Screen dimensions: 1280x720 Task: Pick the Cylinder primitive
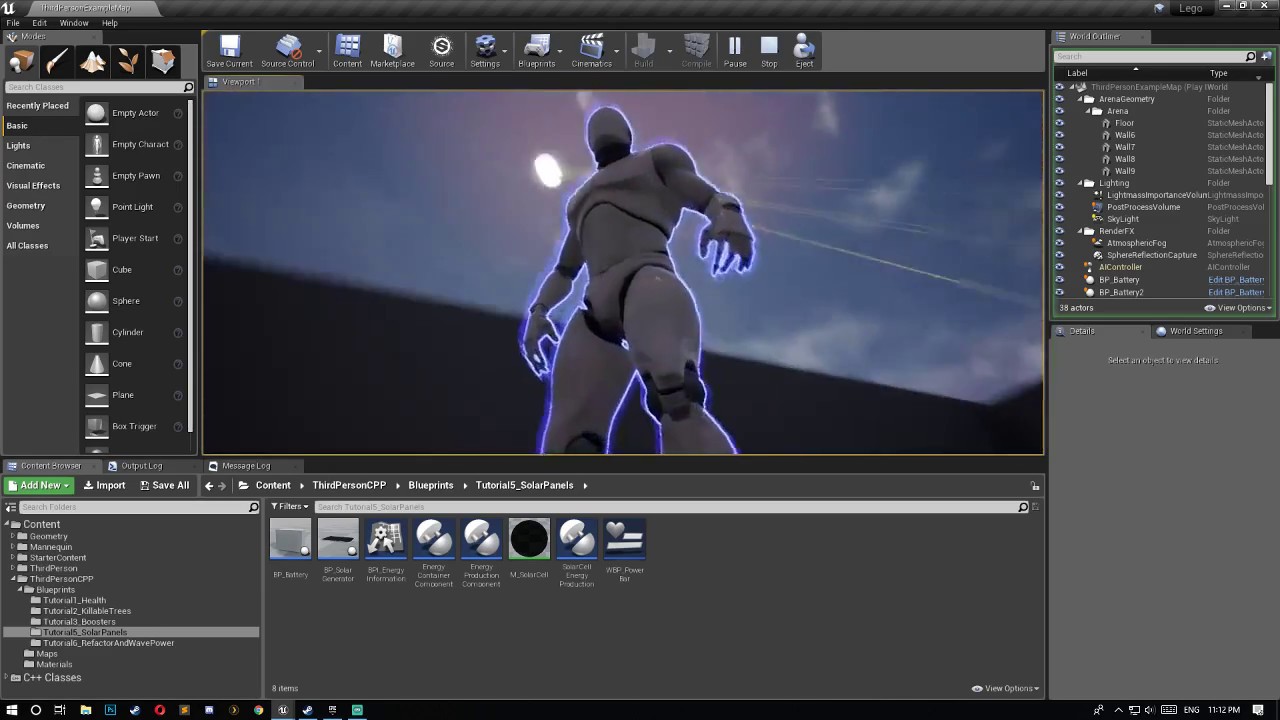tap(135, 332)
